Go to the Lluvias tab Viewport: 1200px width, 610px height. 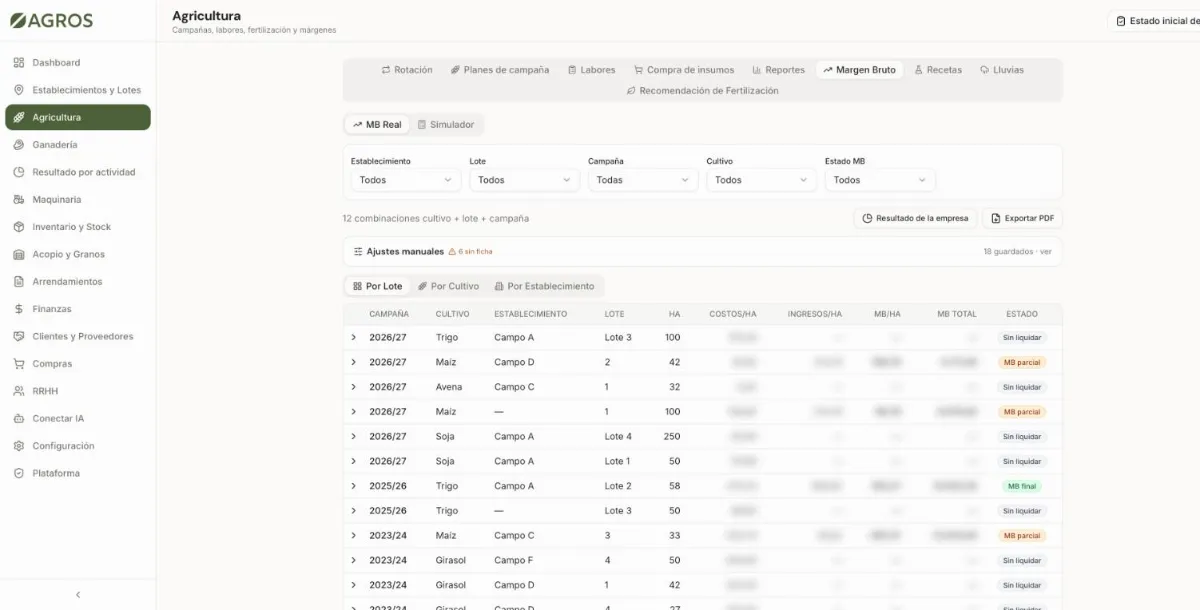point(1001,70)
